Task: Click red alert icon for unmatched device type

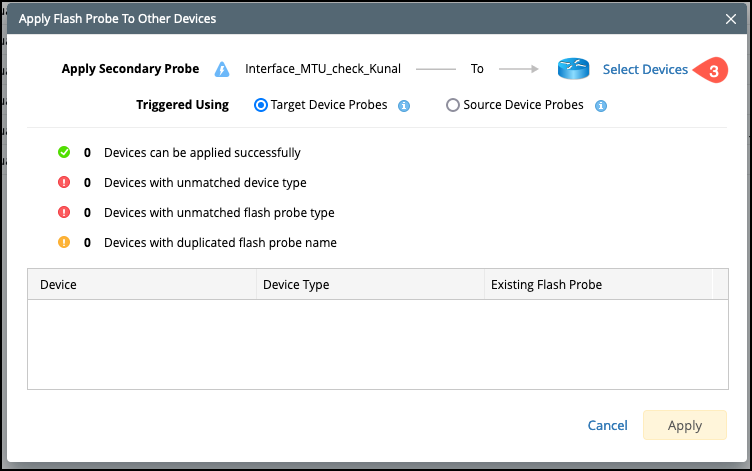Action: (x=64, y=183)
